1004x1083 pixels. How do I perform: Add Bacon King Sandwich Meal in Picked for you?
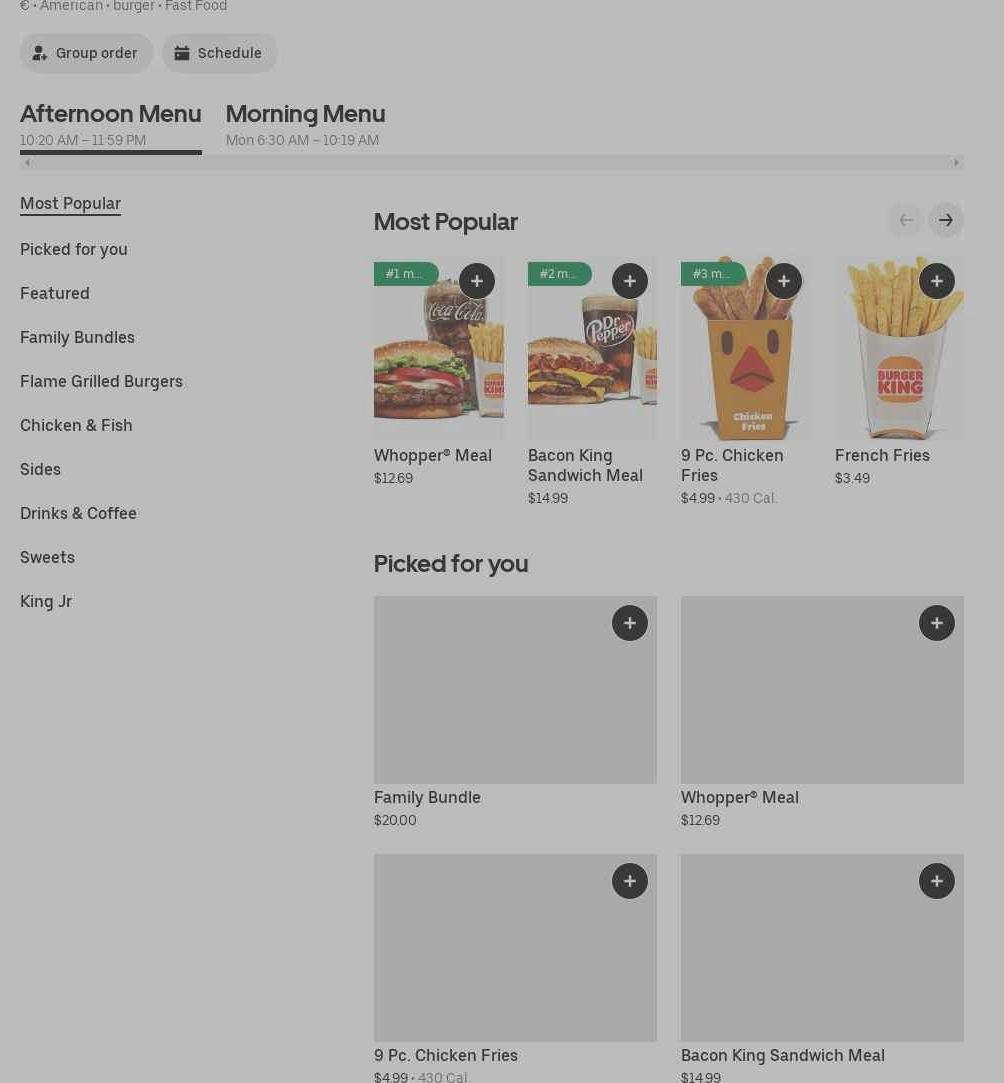click(937, 881)
